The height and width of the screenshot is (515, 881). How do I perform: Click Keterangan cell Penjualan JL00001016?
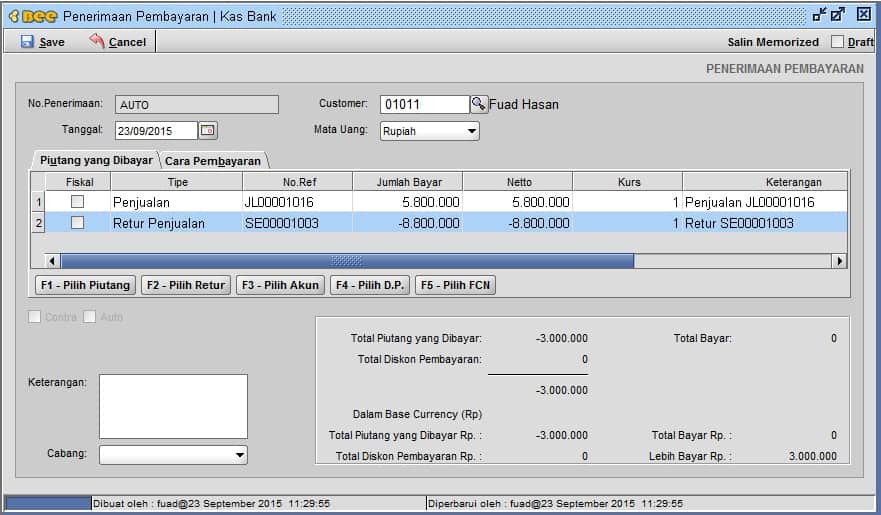(x=765, y=202)
